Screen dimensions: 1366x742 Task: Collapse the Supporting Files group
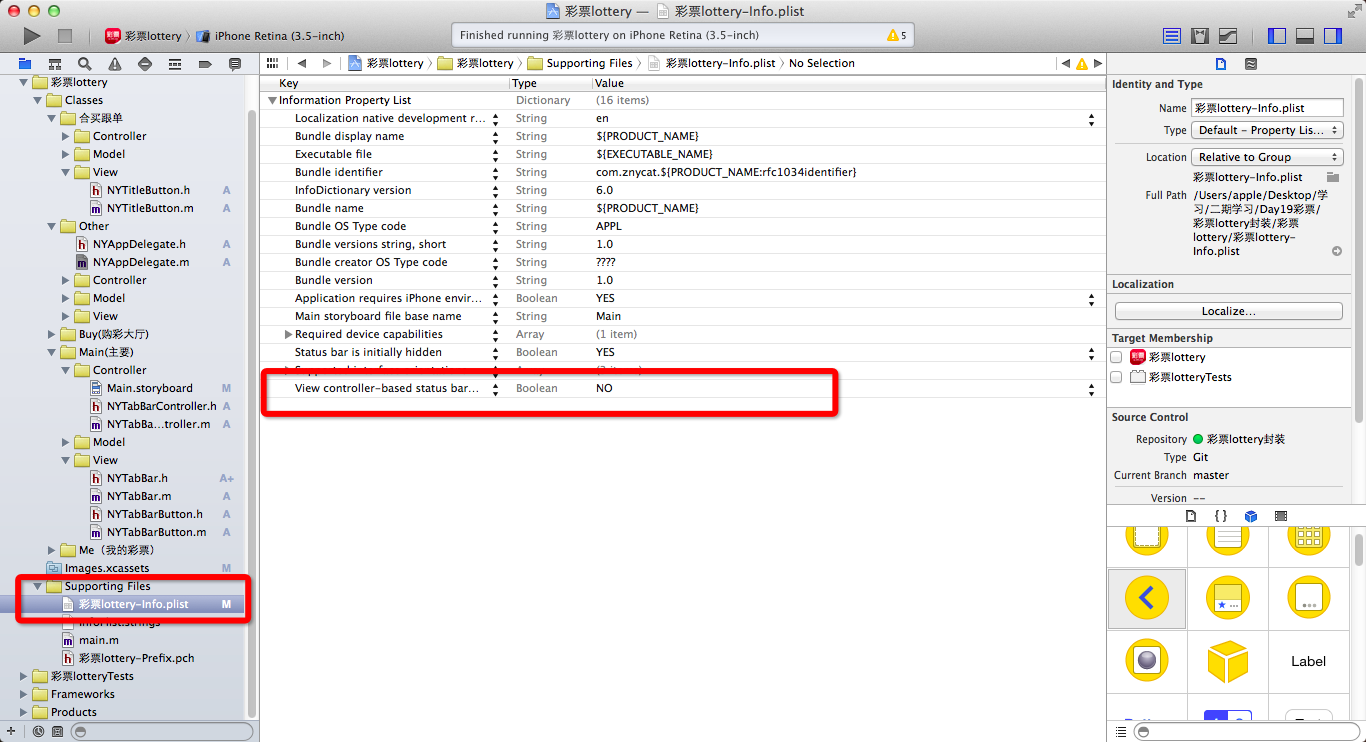(38, 586)
